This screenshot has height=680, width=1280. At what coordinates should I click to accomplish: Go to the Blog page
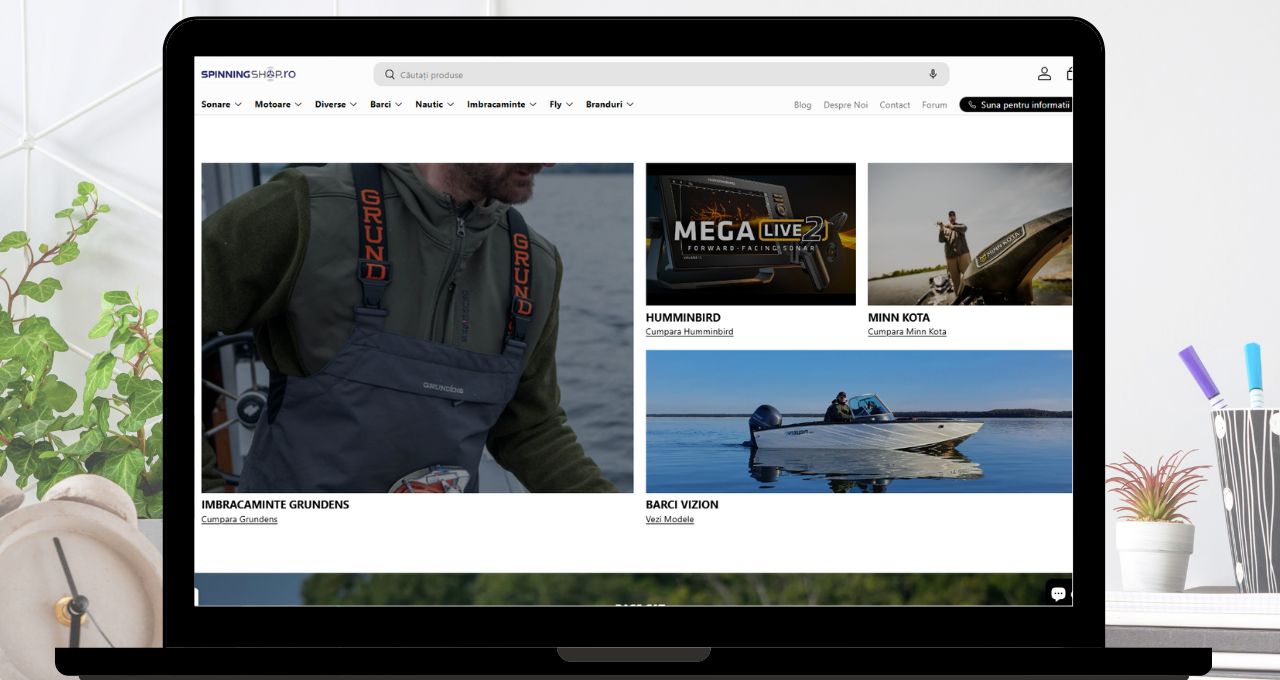pos(803,105)
